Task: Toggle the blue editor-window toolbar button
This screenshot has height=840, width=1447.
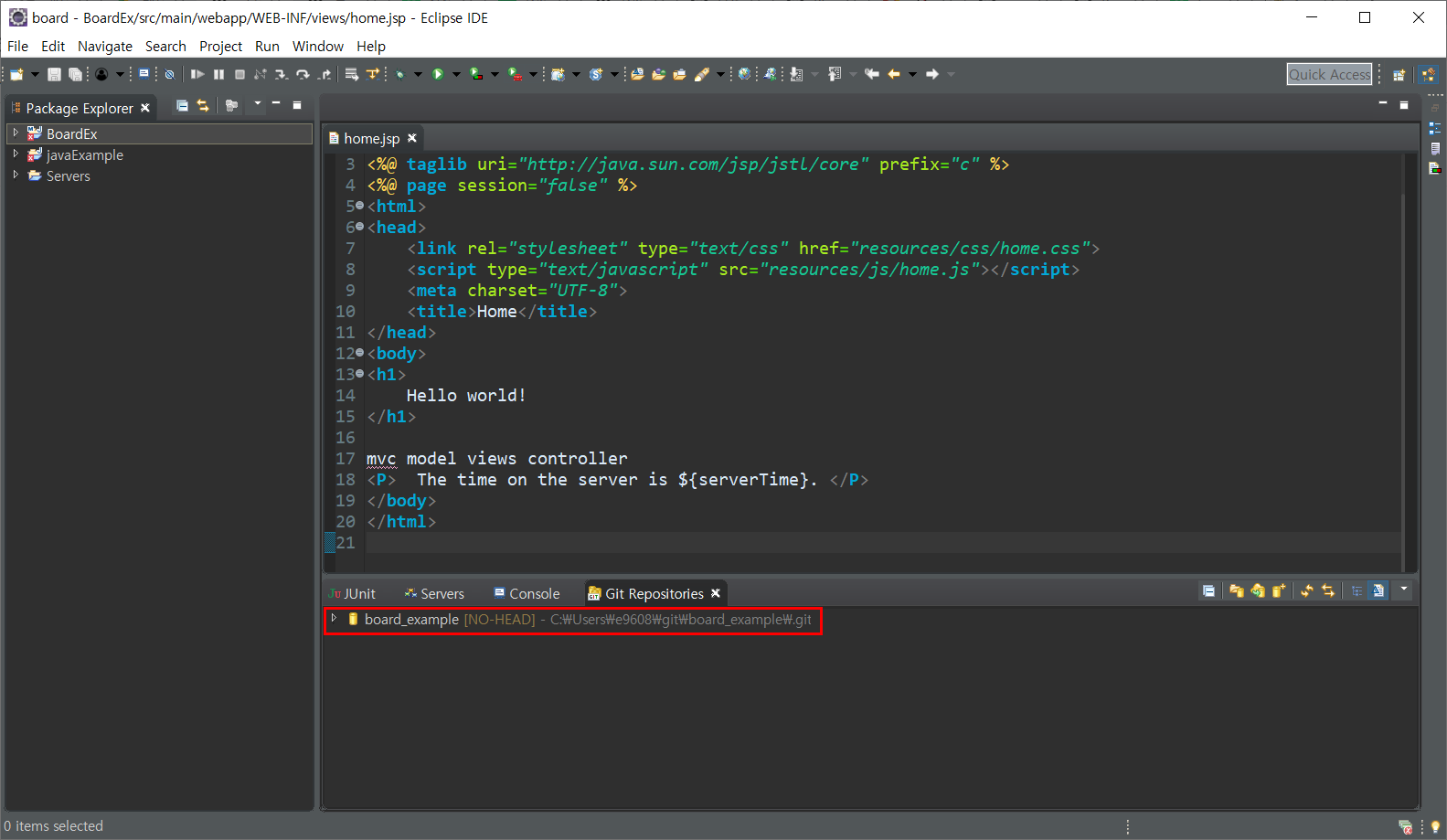Action: coord(144,74)
